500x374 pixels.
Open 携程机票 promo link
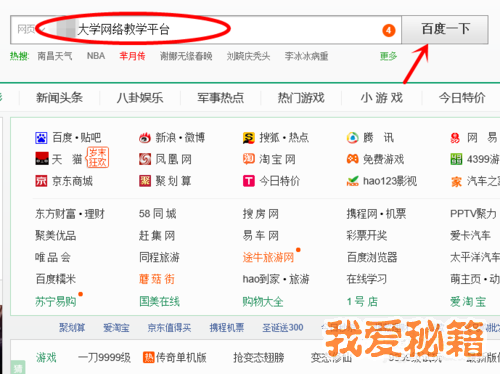227,328
